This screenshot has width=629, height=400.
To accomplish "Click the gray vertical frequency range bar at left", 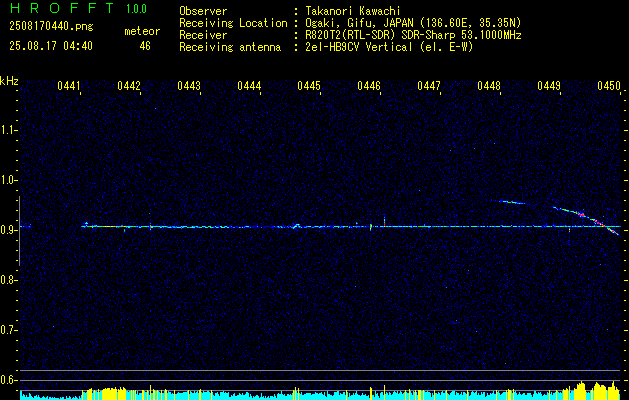I will (19, 231).
